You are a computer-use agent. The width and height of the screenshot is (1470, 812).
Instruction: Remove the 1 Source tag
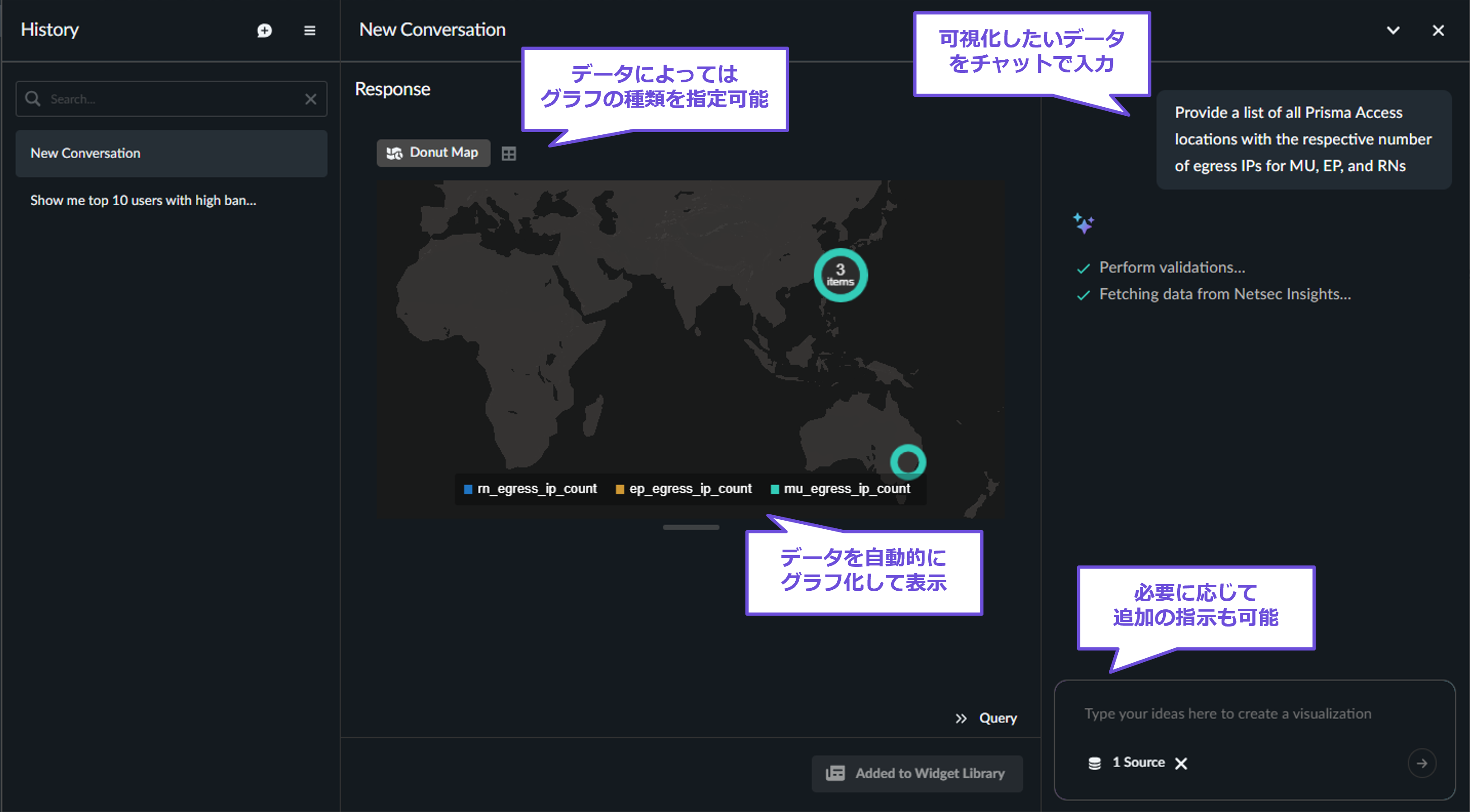1181,763
